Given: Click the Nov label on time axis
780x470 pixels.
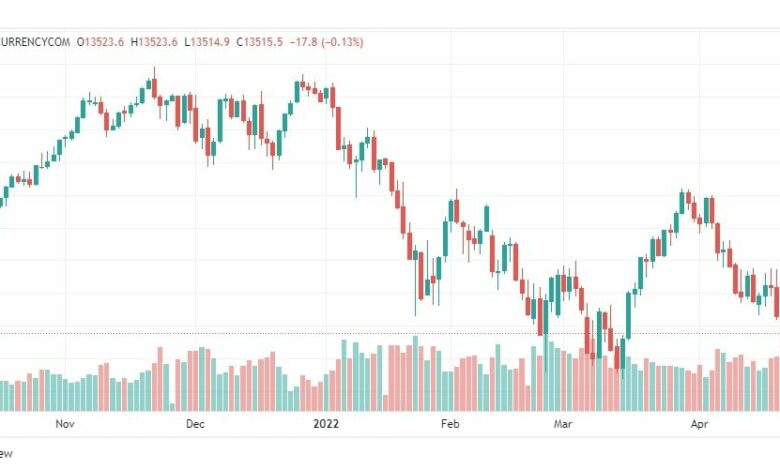Looking at the screenshot, I should point(65,424).
